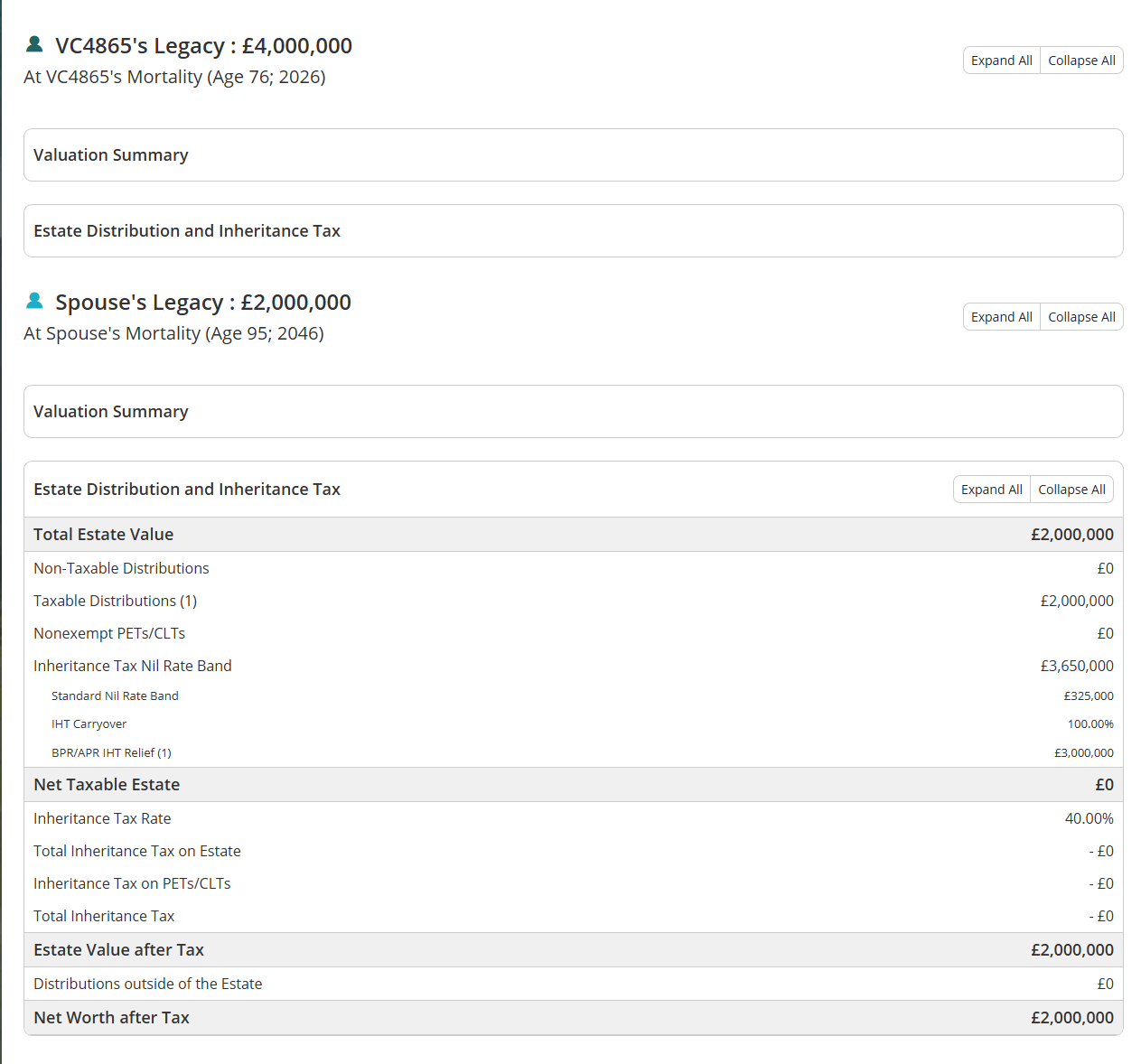This screenshot has height=1064, width=1141.
Task: Expand all sections under VC4865's Legacy
Action: coord(1001,61)
